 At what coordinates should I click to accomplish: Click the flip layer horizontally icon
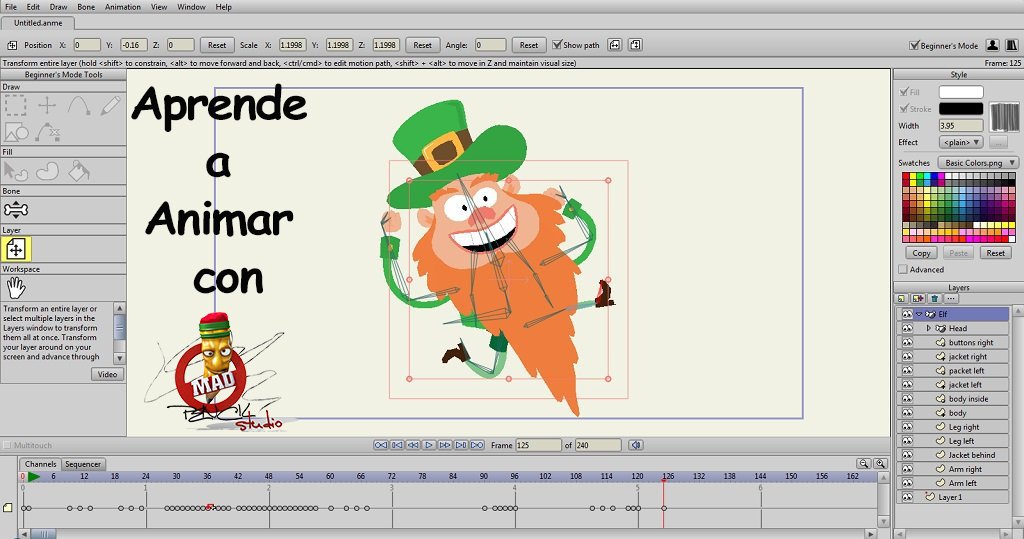click(615, 44)
